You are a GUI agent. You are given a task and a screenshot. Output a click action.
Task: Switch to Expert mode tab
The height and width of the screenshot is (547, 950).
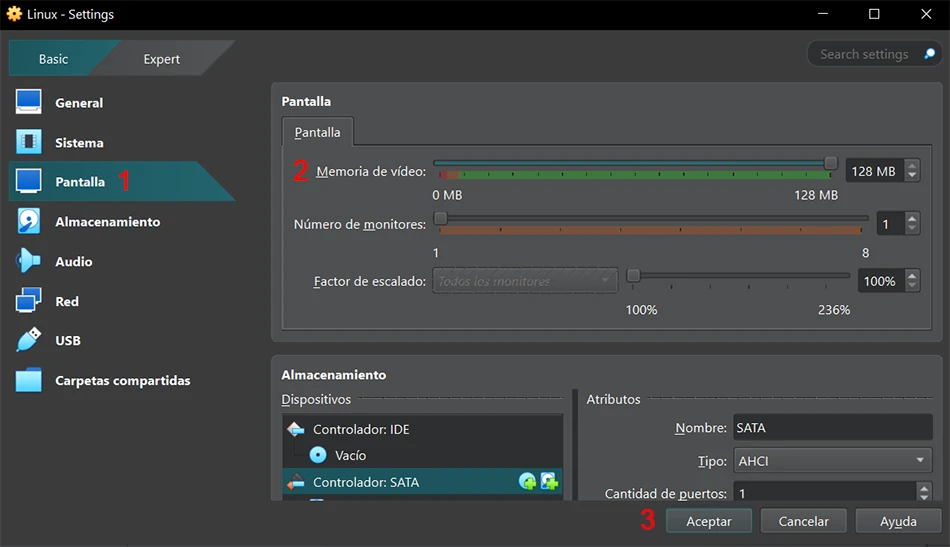click(x=161, y=59)
